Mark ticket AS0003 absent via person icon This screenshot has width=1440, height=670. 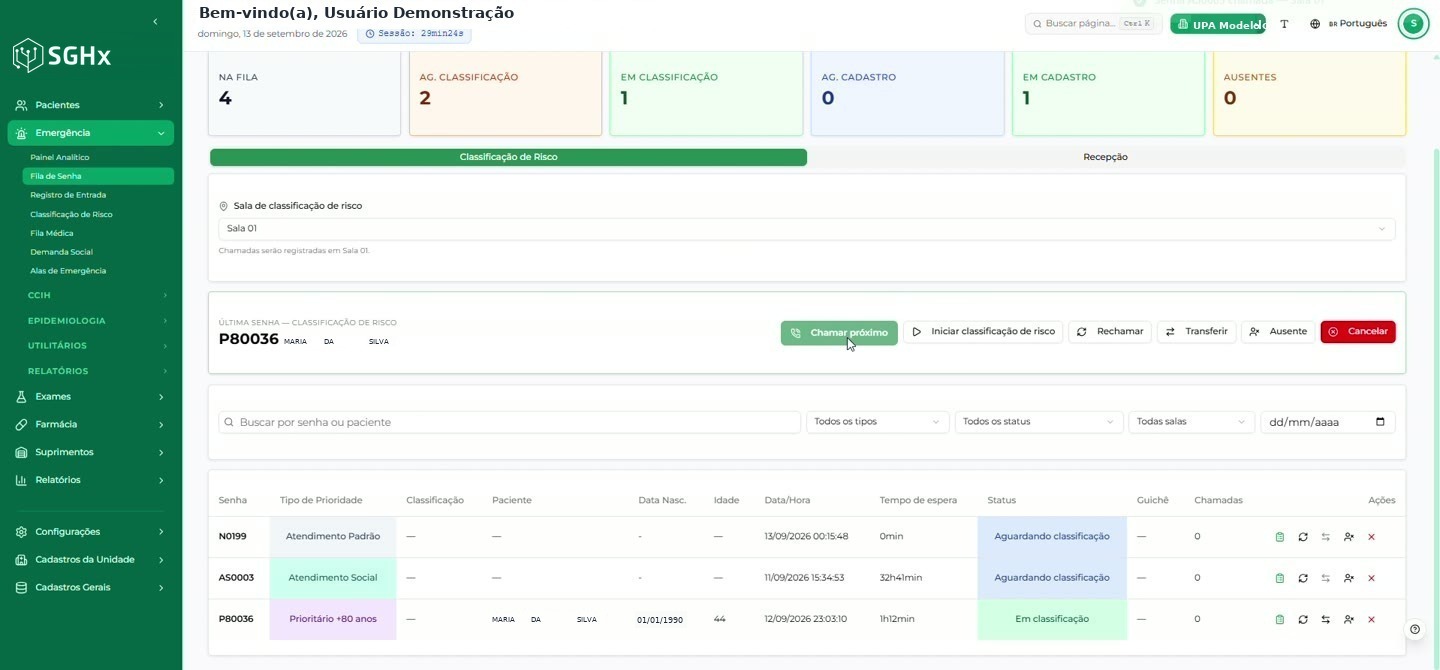point(1349,578)
